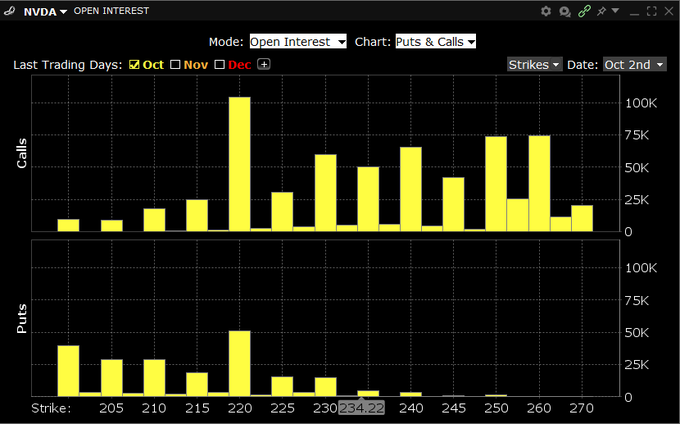Viewport: 680px width, 424px height.
Task: Close the Open Interest window
Action: 669,11
